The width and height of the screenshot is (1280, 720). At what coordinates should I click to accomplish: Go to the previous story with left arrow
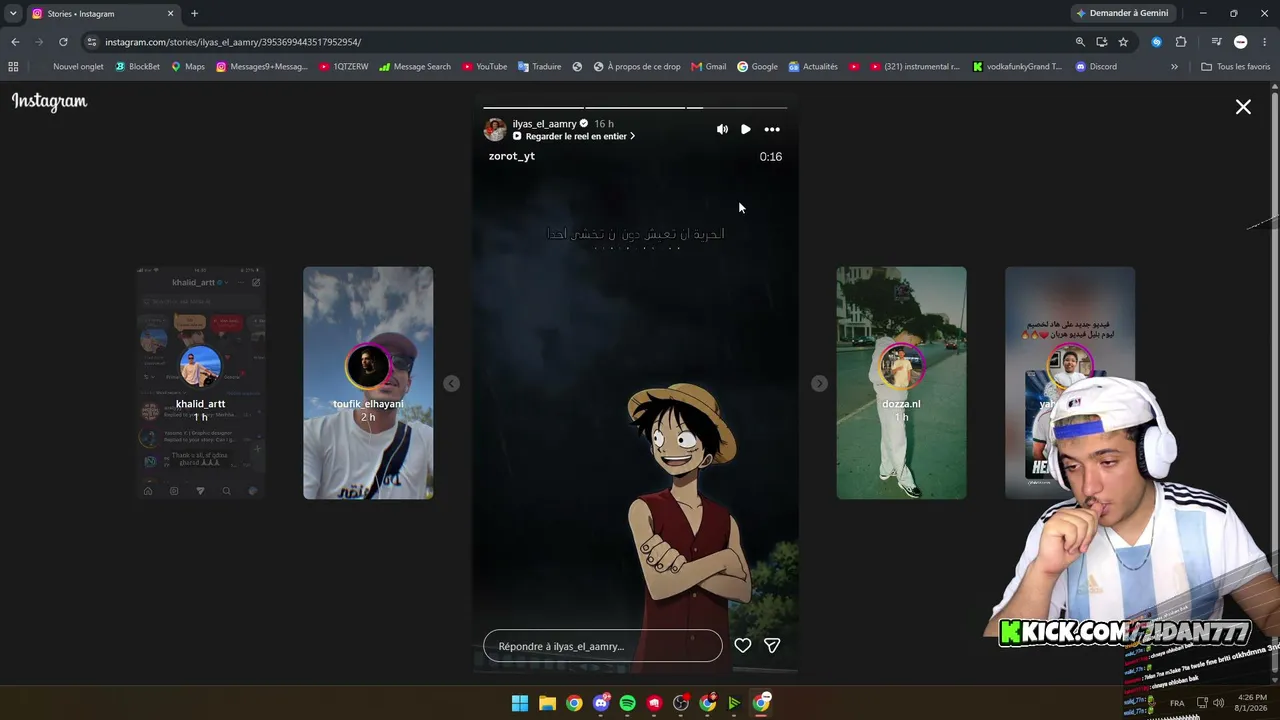[452, 383]
